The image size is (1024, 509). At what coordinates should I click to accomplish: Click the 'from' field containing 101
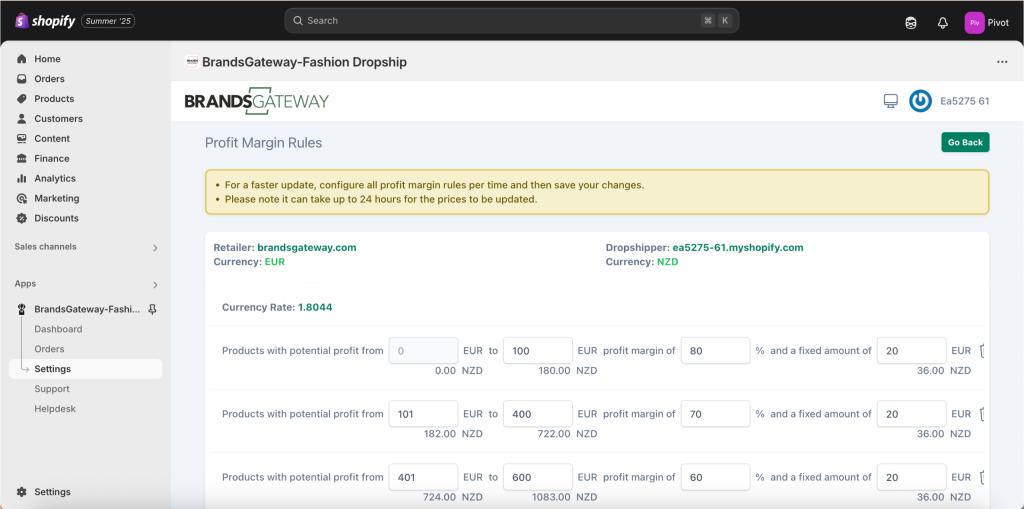pos(423,414)
